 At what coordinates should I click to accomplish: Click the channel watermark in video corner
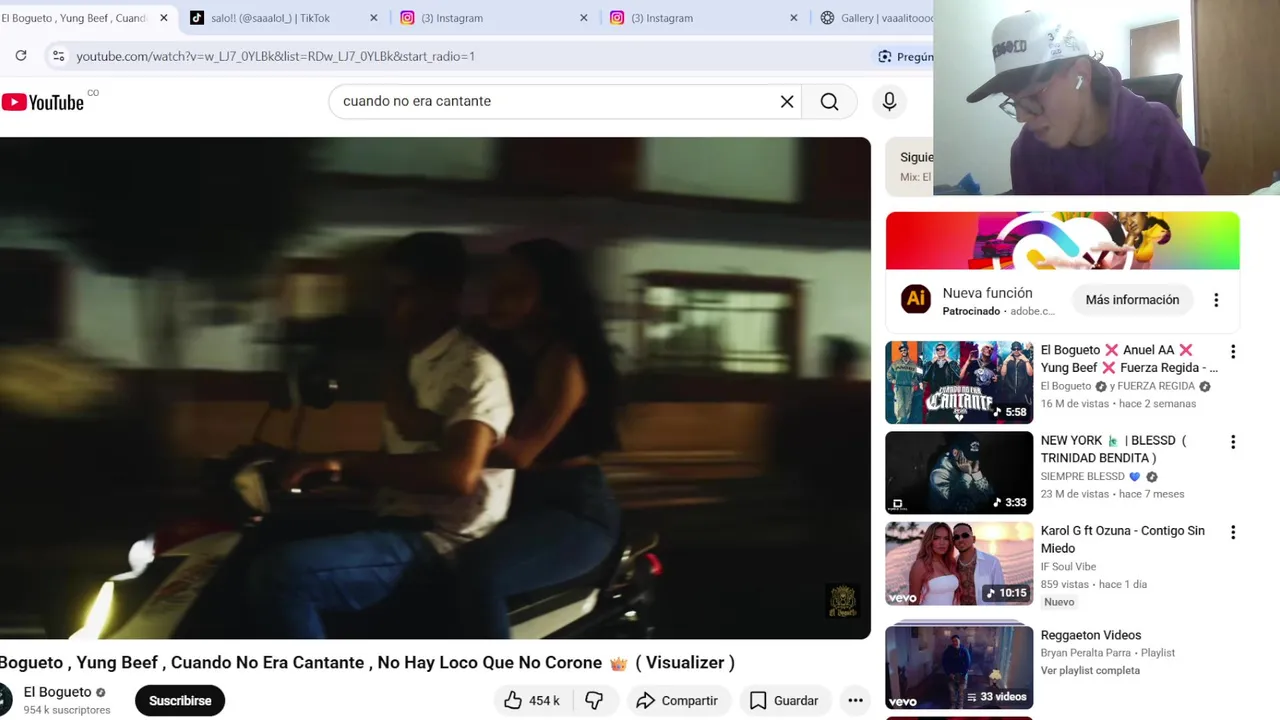point(843,601)
